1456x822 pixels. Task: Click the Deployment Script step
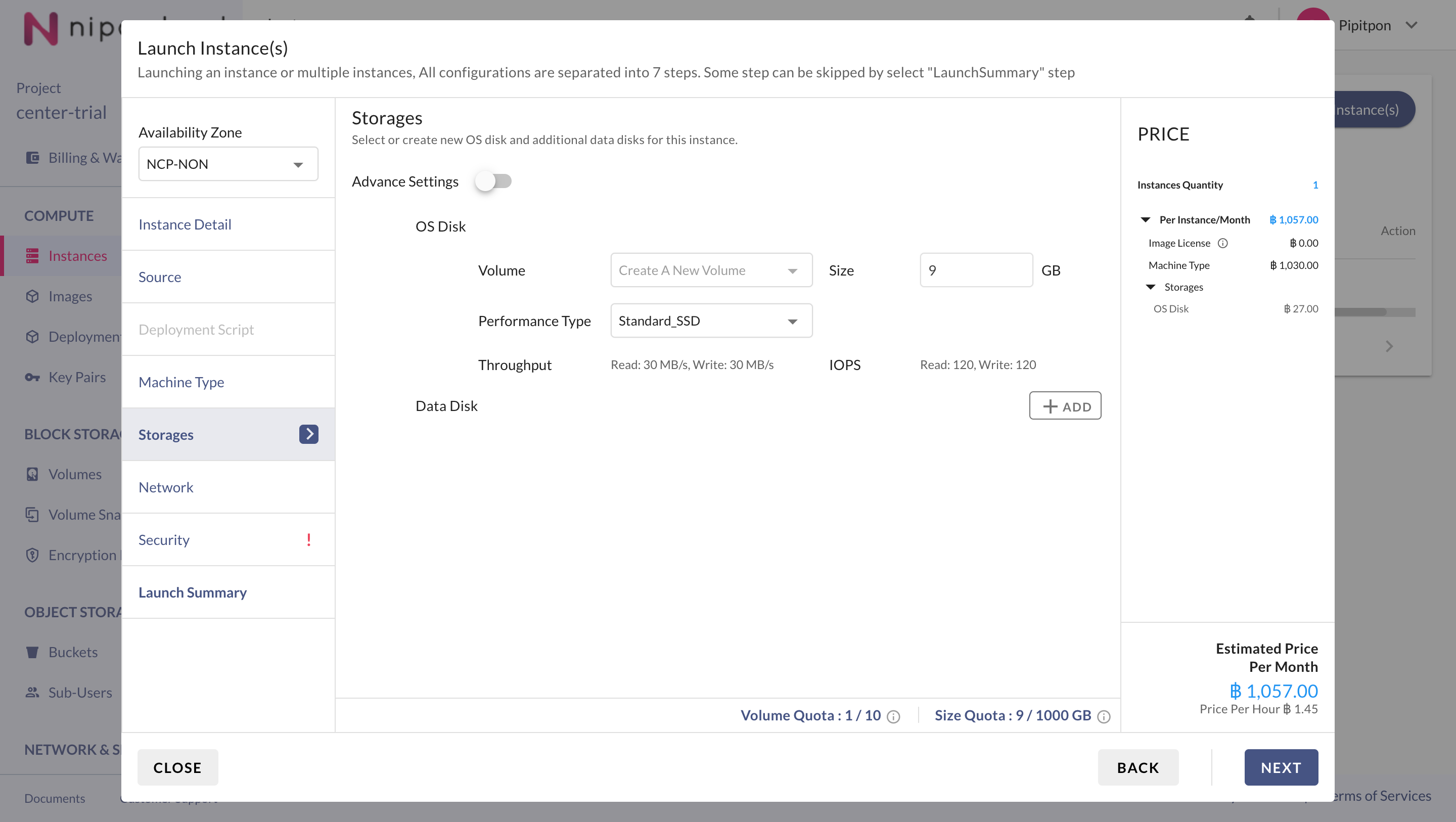(228, 330)
